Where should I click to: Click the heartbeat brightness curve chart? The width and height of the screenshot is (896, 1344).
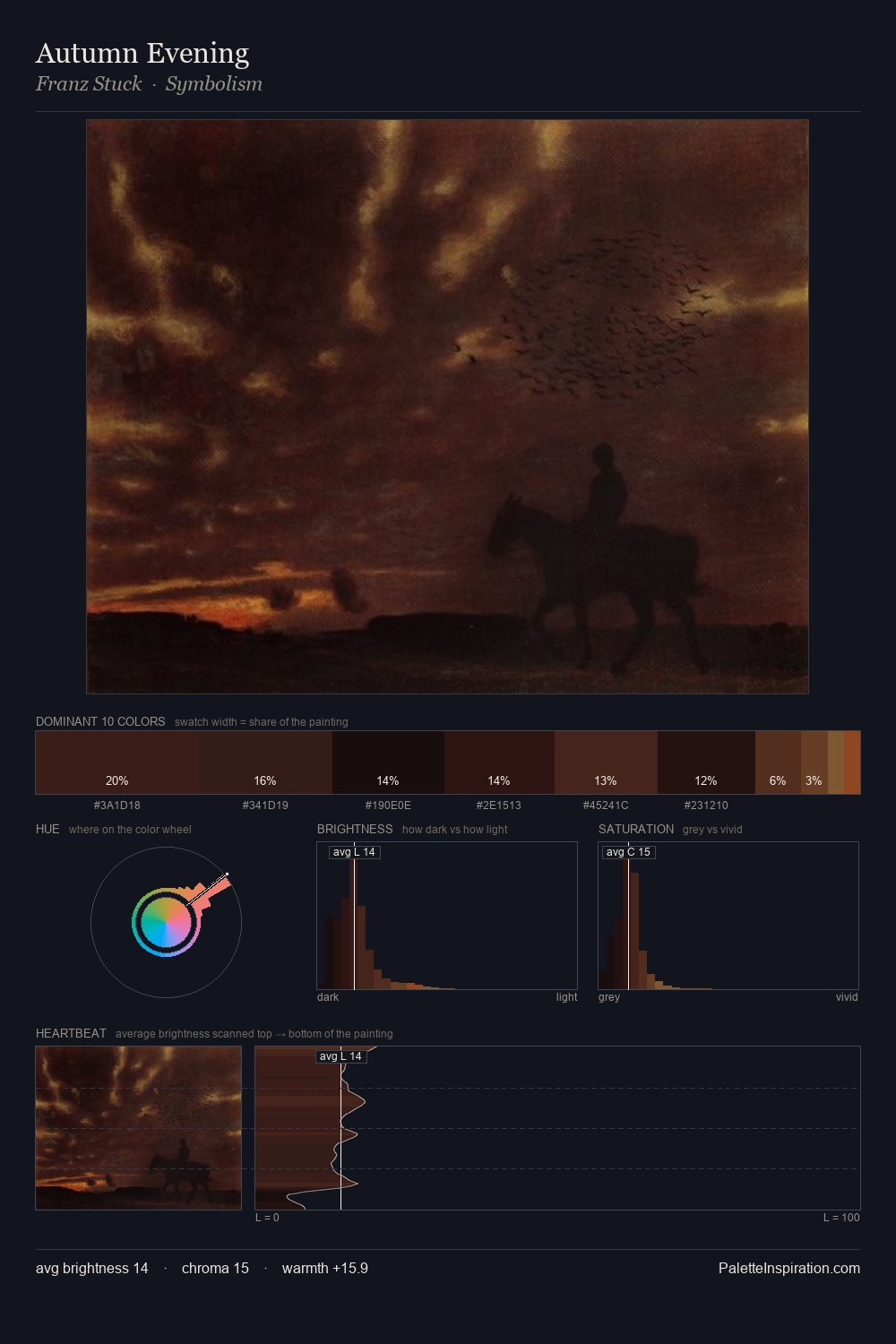(x=557, y=1128)
